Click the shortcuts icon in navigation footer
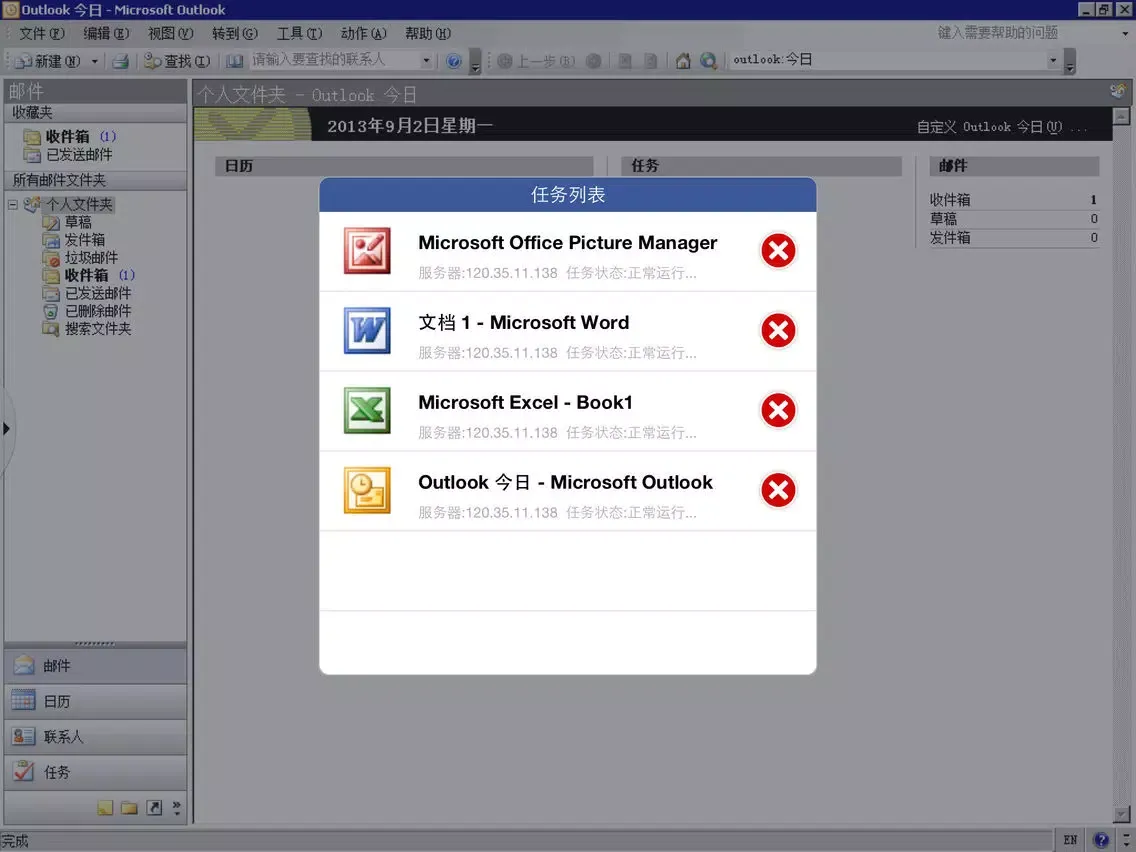 154,808
